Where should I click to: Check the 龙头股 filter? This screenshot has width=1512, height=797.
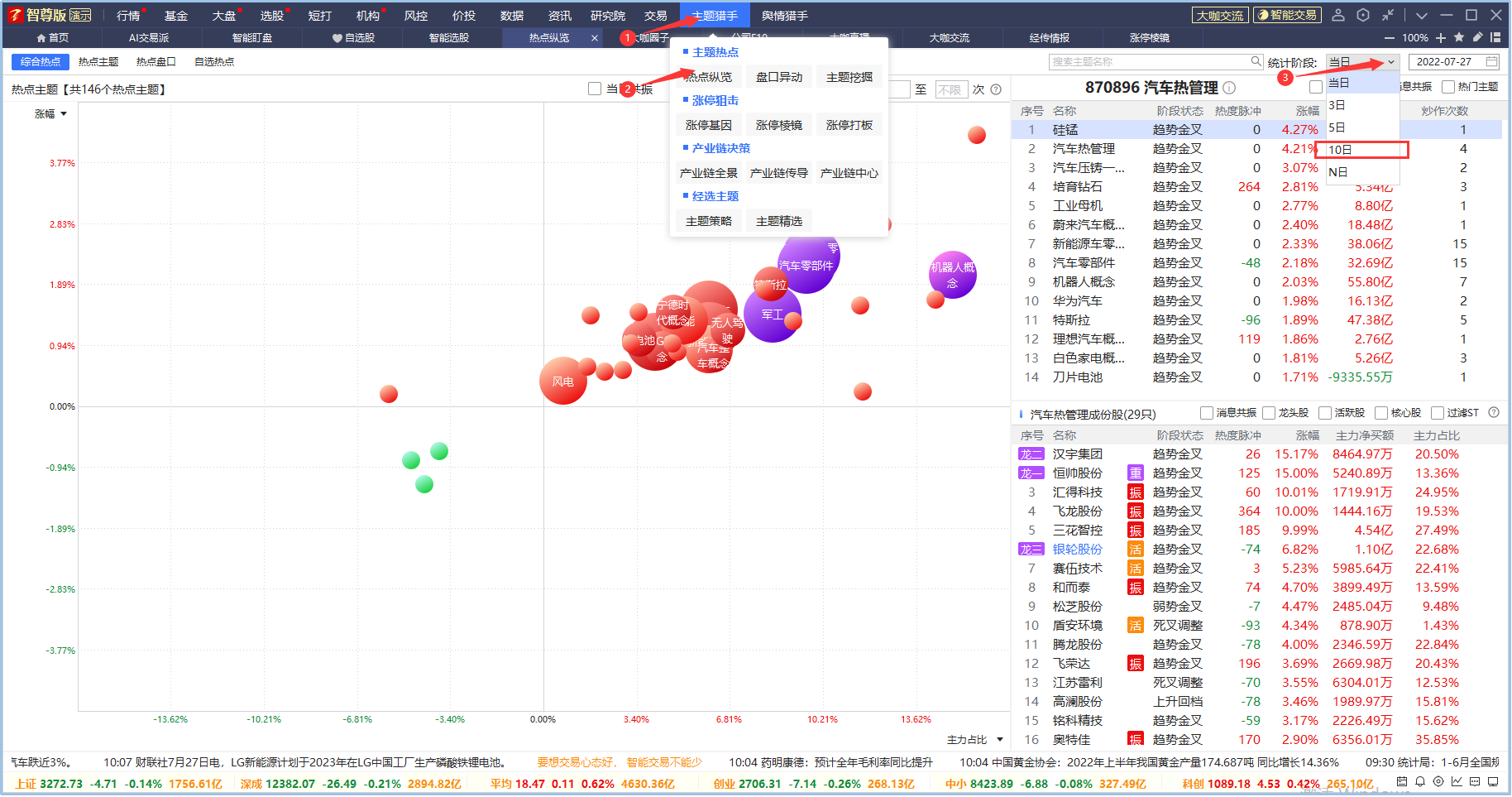(x=1268, y=412)
